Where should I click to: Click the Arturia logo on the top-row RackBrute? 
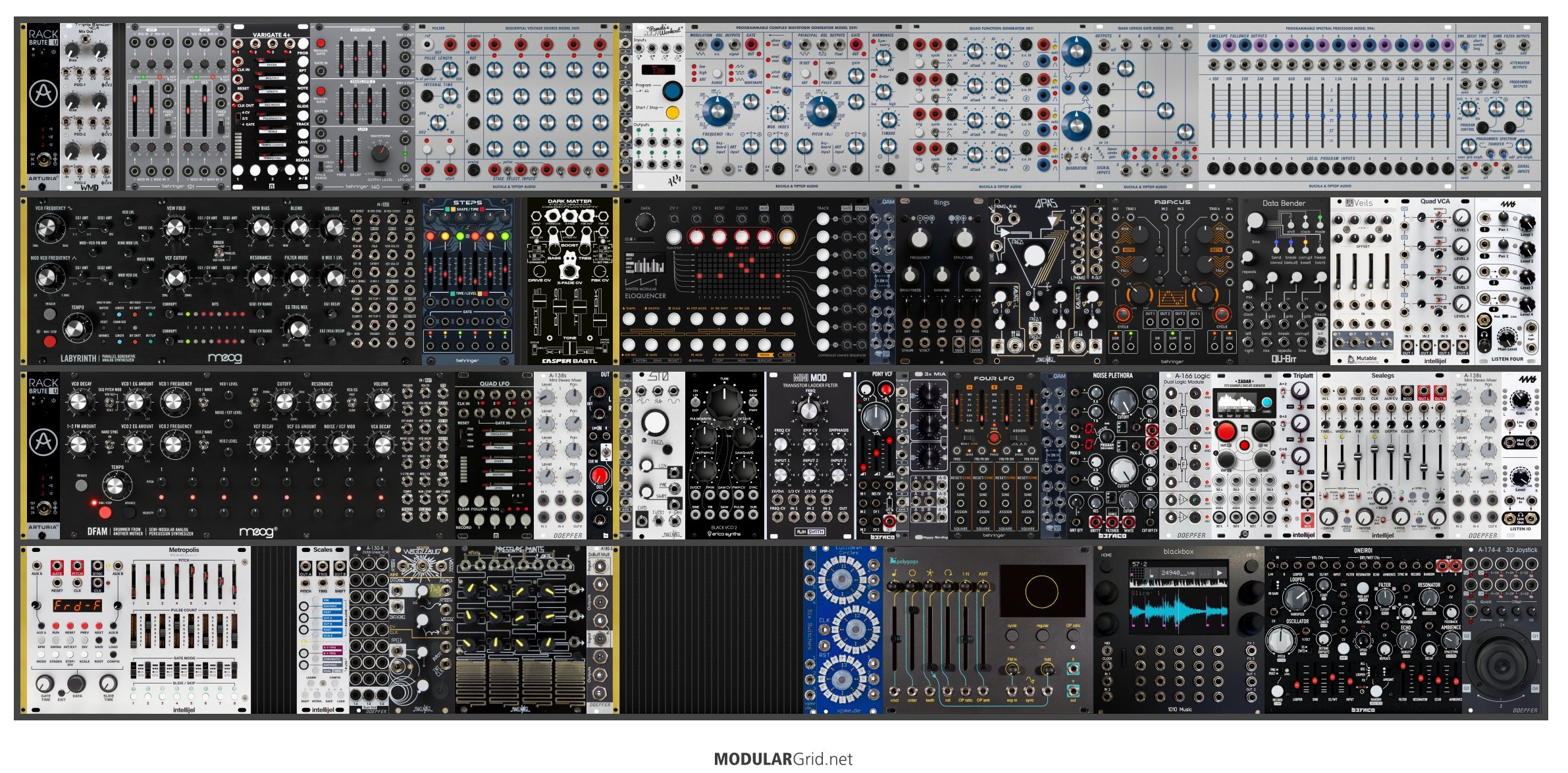(43, 93)
